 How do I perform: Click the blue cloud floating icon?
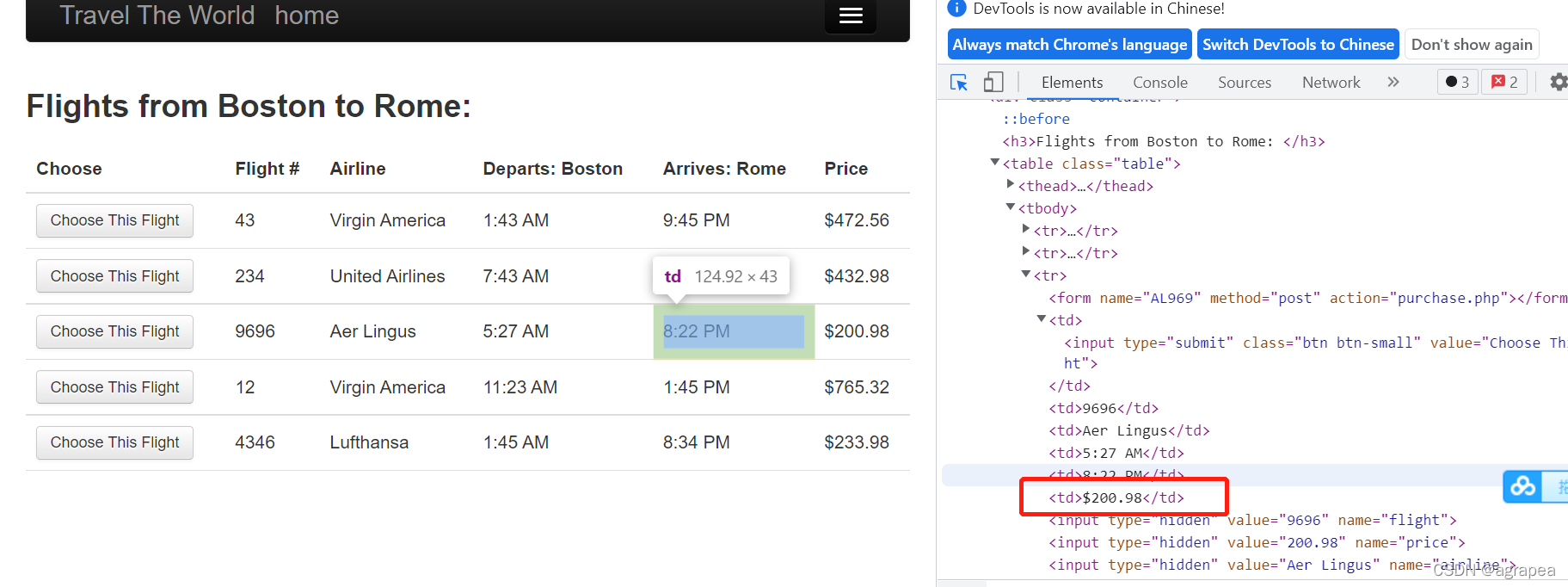[x=1522, y=486]
